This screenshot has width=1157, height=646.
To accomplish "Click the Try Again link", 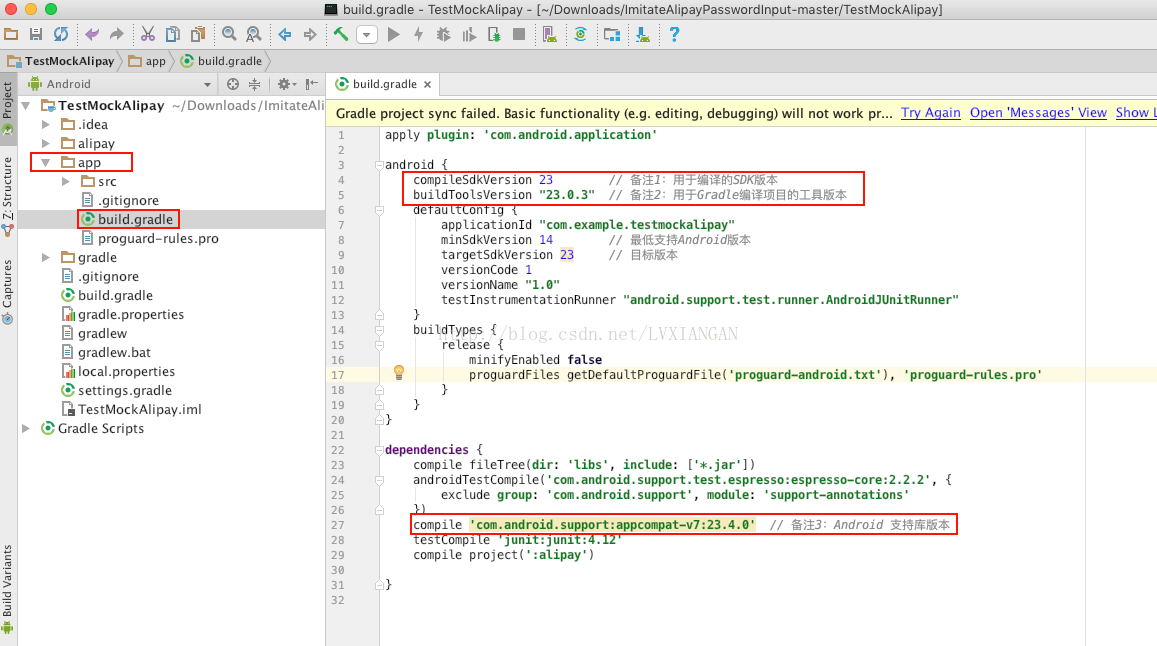I will pyautogui.click(x=930, y=113).
